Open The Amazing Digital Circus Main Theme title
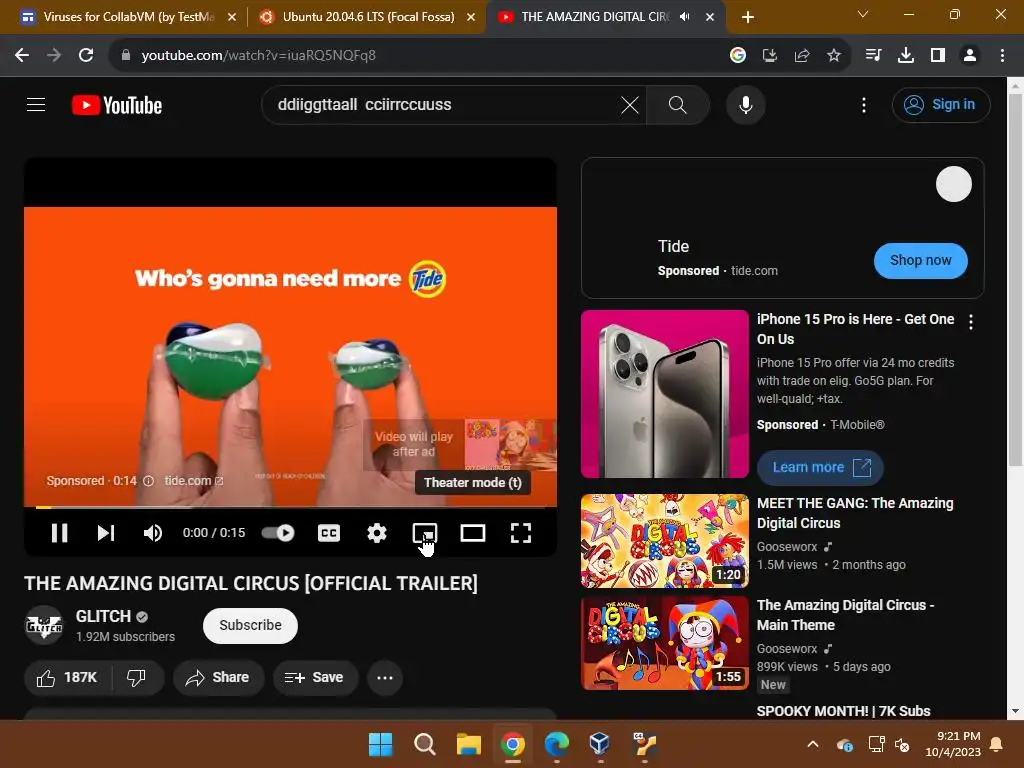Image resolution: width=1024 pixels, height=768 pixels. [x=845, y=615]
